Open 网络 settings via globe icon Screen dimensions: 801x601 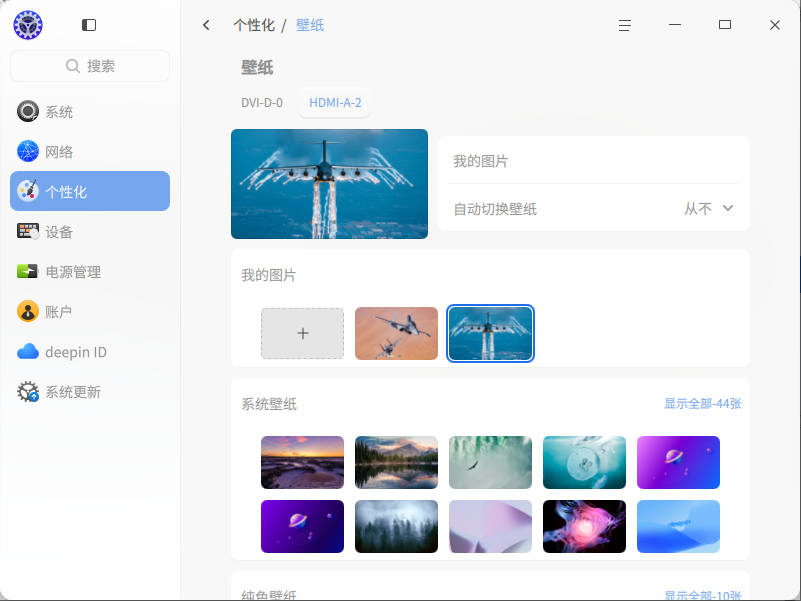(28, 151)
